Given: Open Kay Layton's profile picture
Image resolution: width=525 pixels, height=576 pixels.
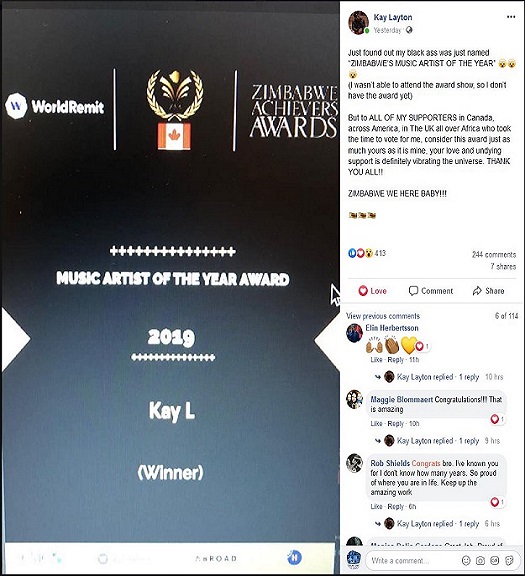Looking at the screenshot, I should [358, 23].
